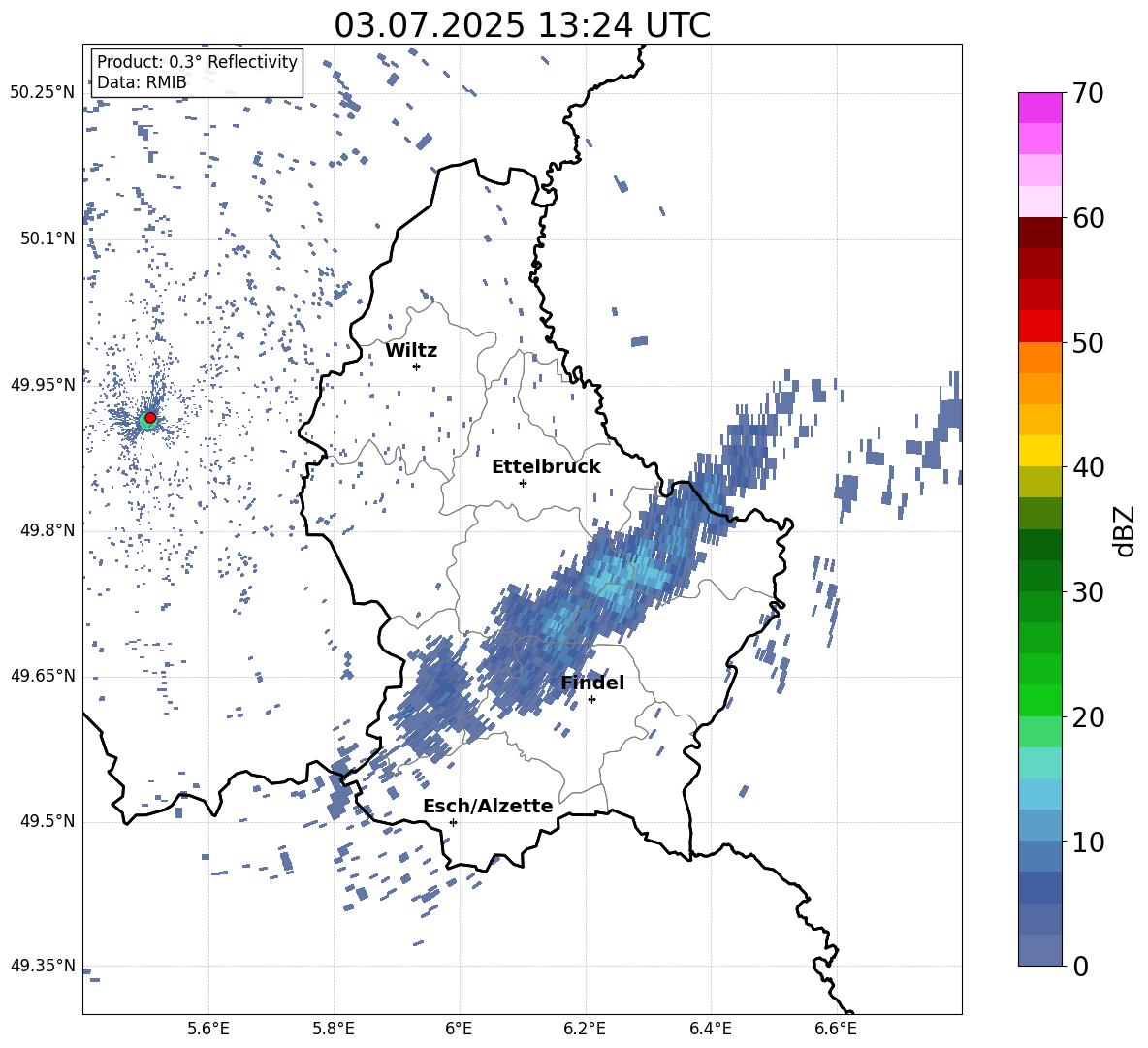Select the Esch/Alzette city label
The image size is (1148, 1048).
[x=488, y=806]
